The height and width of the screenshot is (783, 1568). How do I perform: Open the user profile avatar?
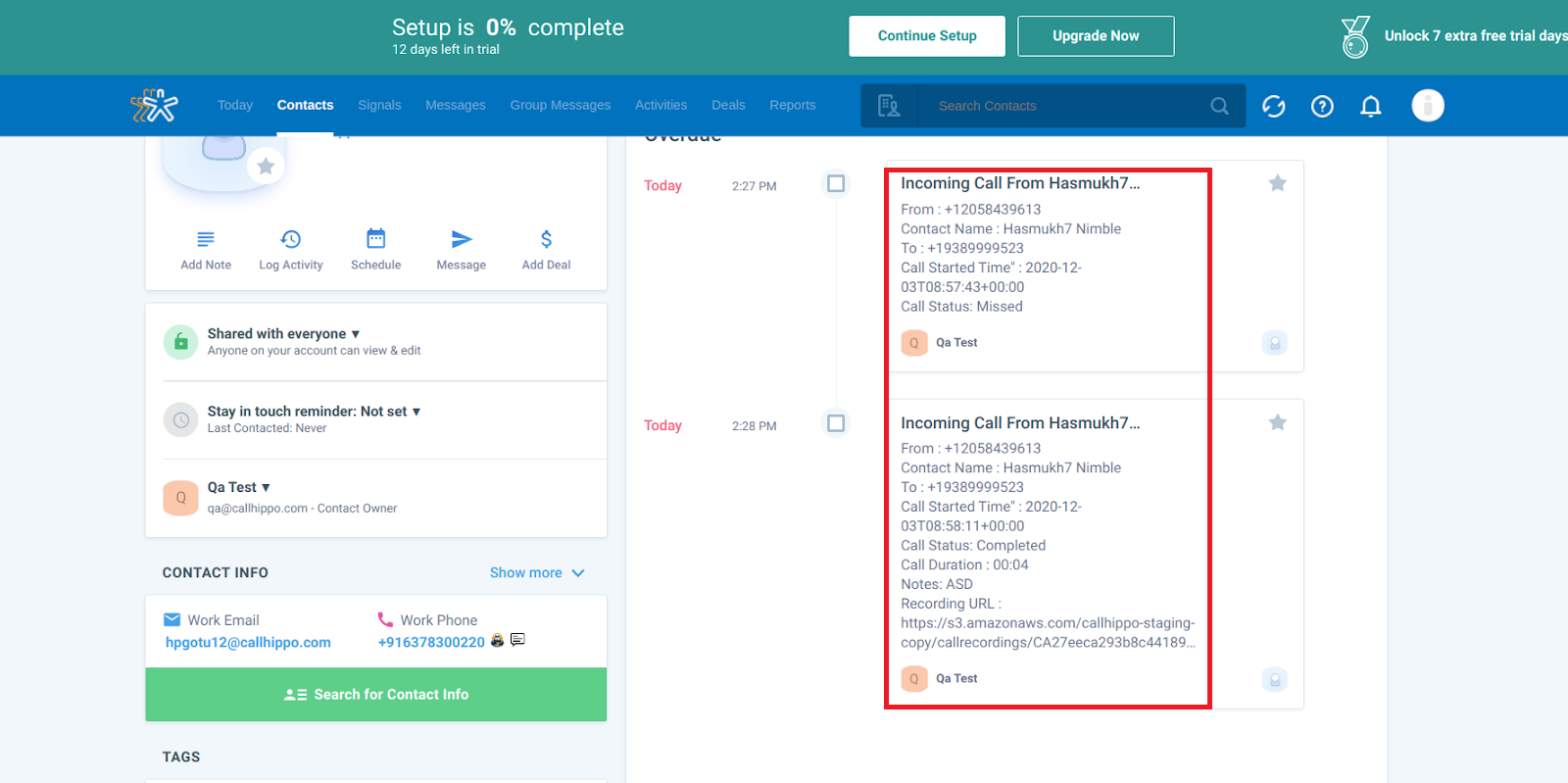tap(1428, 105)
